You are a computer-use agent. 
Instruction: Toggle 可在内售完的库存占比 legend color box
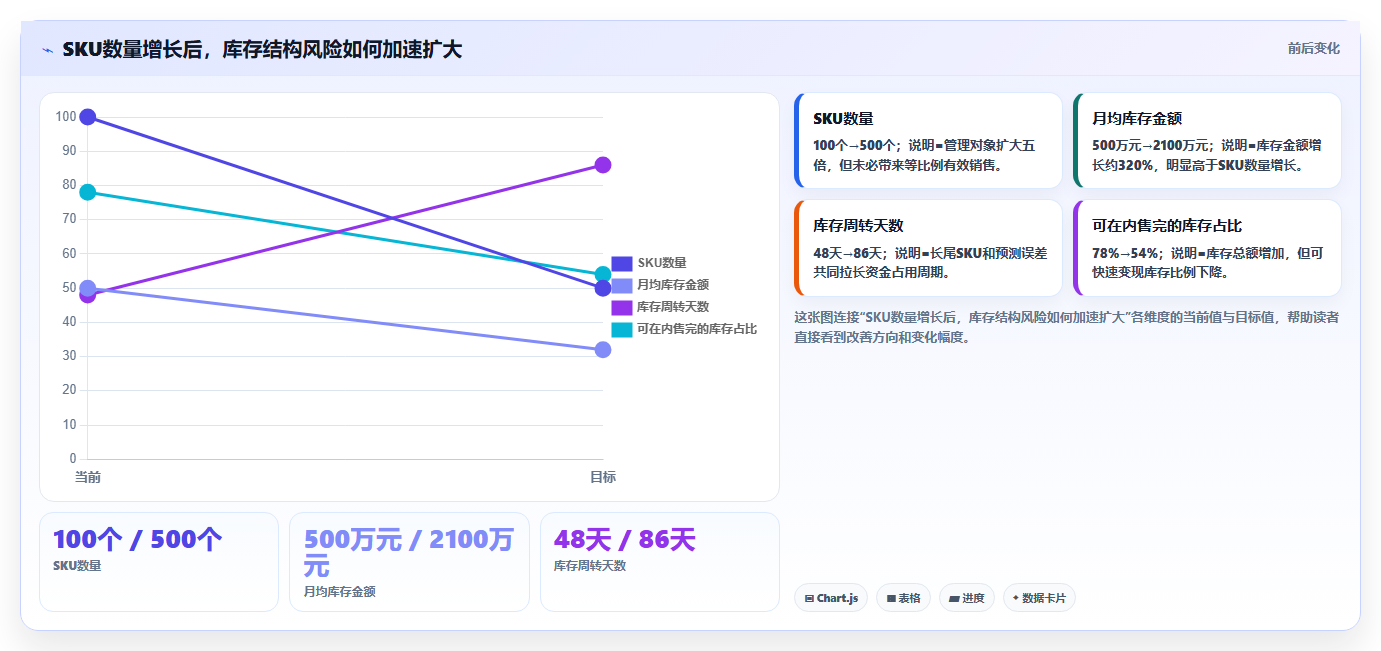pos(622,329)
